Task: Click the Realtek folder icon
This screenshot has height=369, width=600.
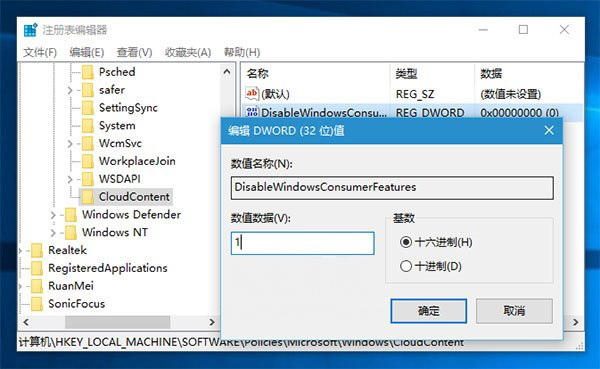Action: [x=37, y=250]
